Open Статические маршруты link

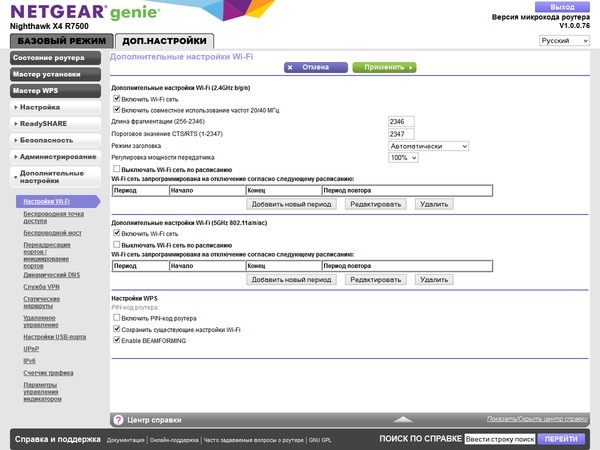(41, 302)
